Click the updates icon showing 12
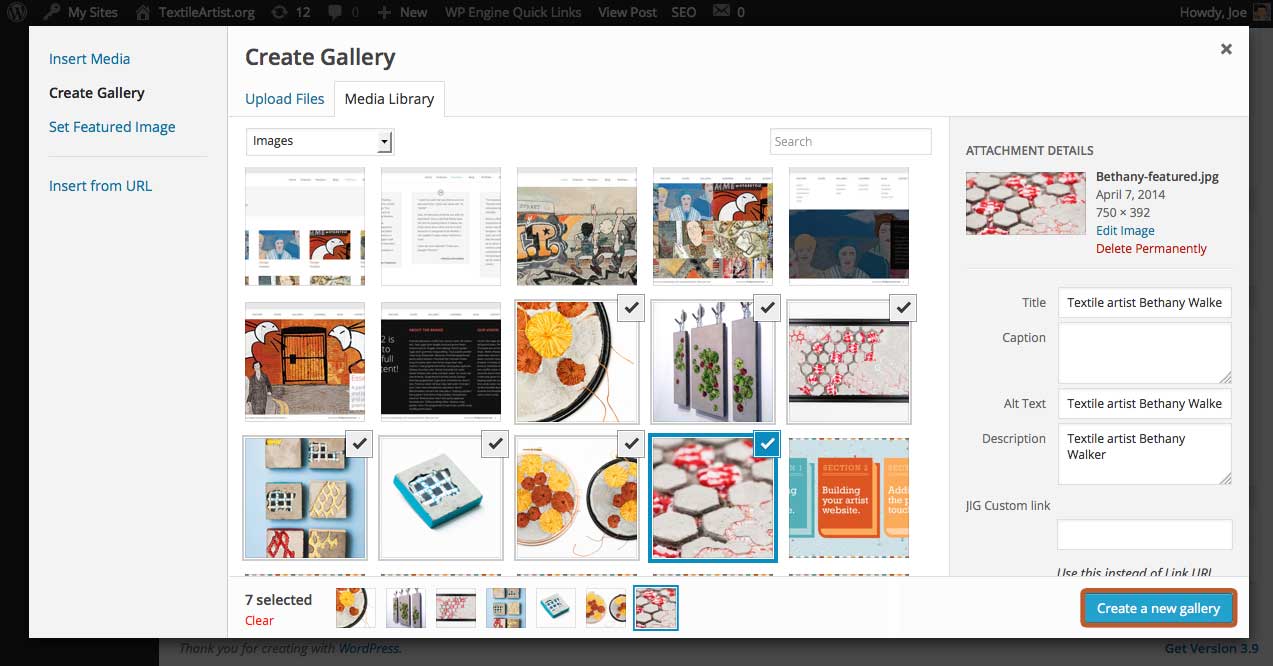Image resolution: width=1273 pixels, height=666 pixels. coord(290,13)
